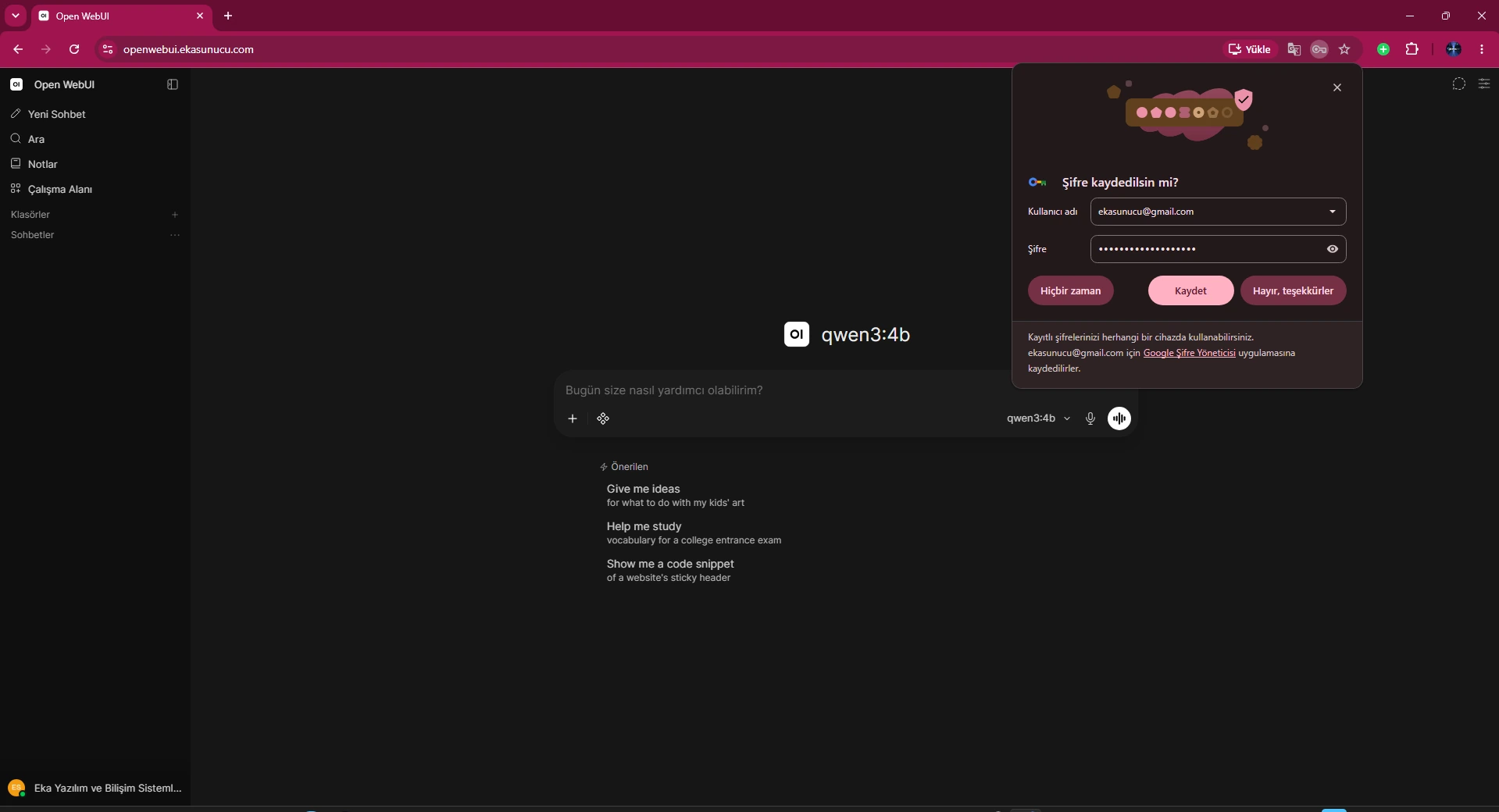Click the Open WebUI logo in sidebar
The height and width of the screenshot is (812, 1499).
[x=16, y=84]
